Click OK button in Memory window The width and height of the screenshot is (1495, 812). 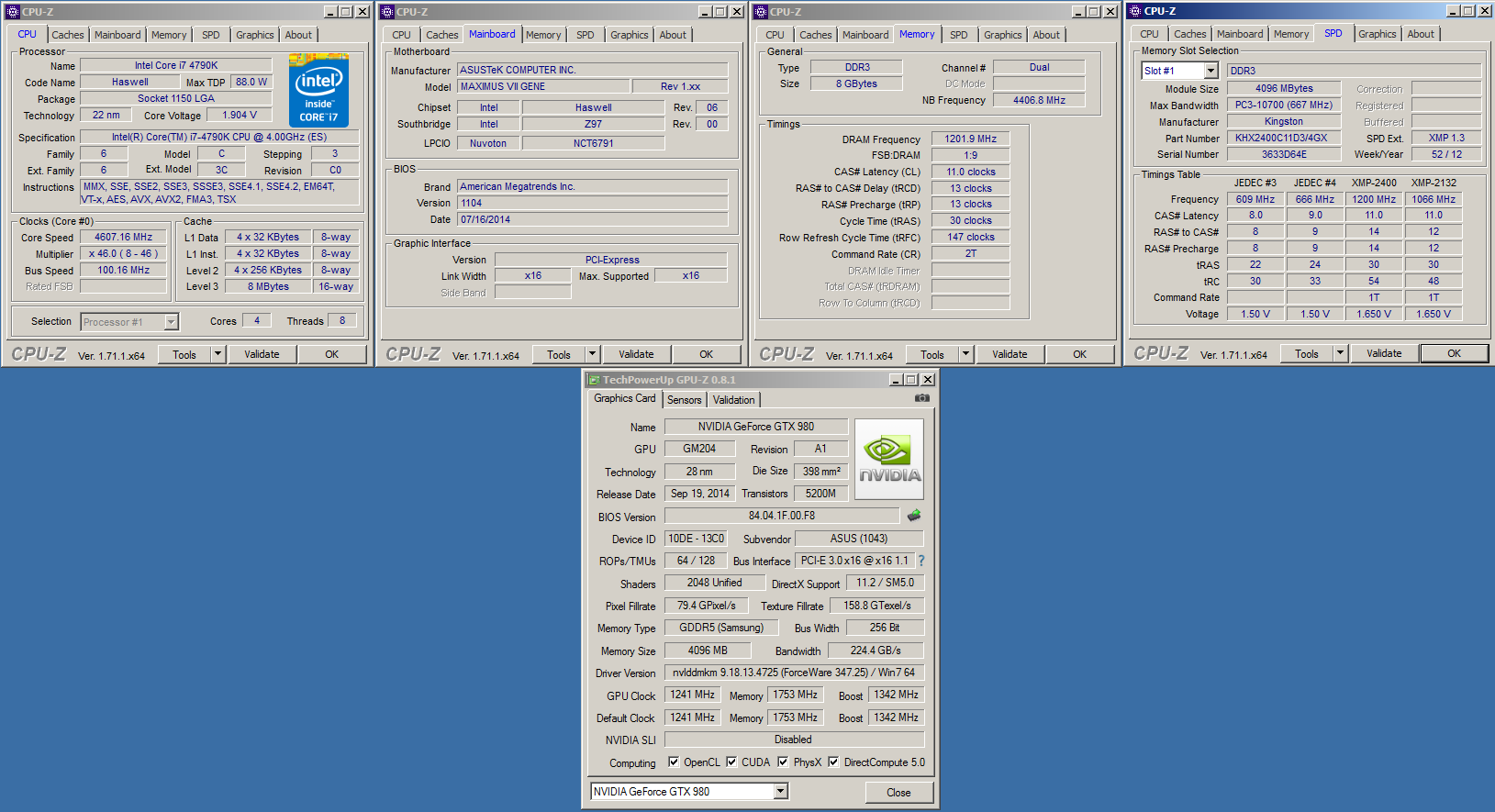[1079, 354]
